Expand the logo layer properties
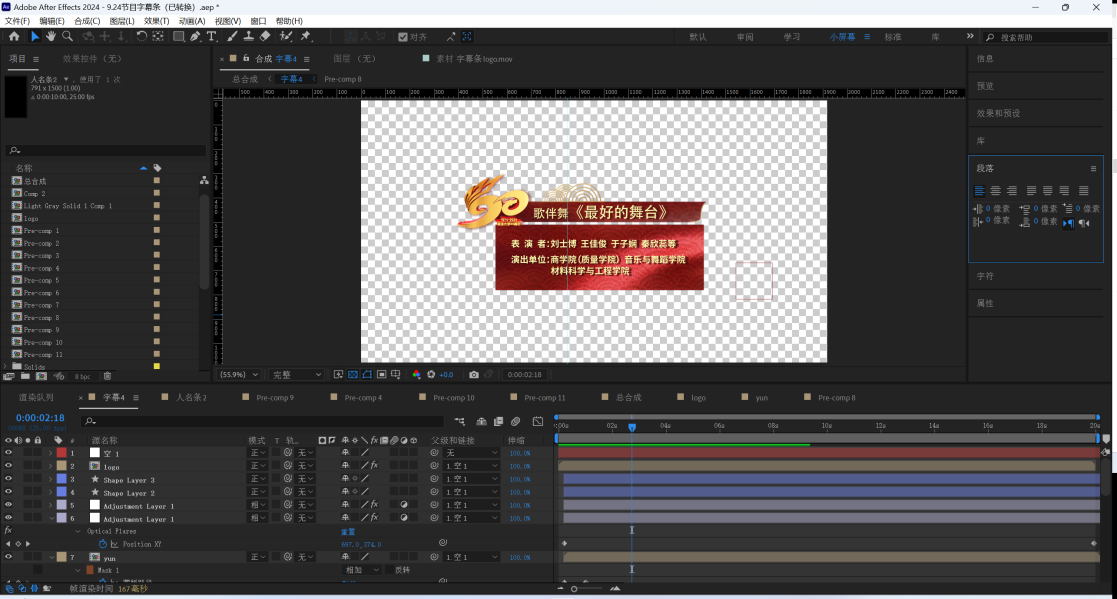Screen dimensions: 1117x599 51,467
